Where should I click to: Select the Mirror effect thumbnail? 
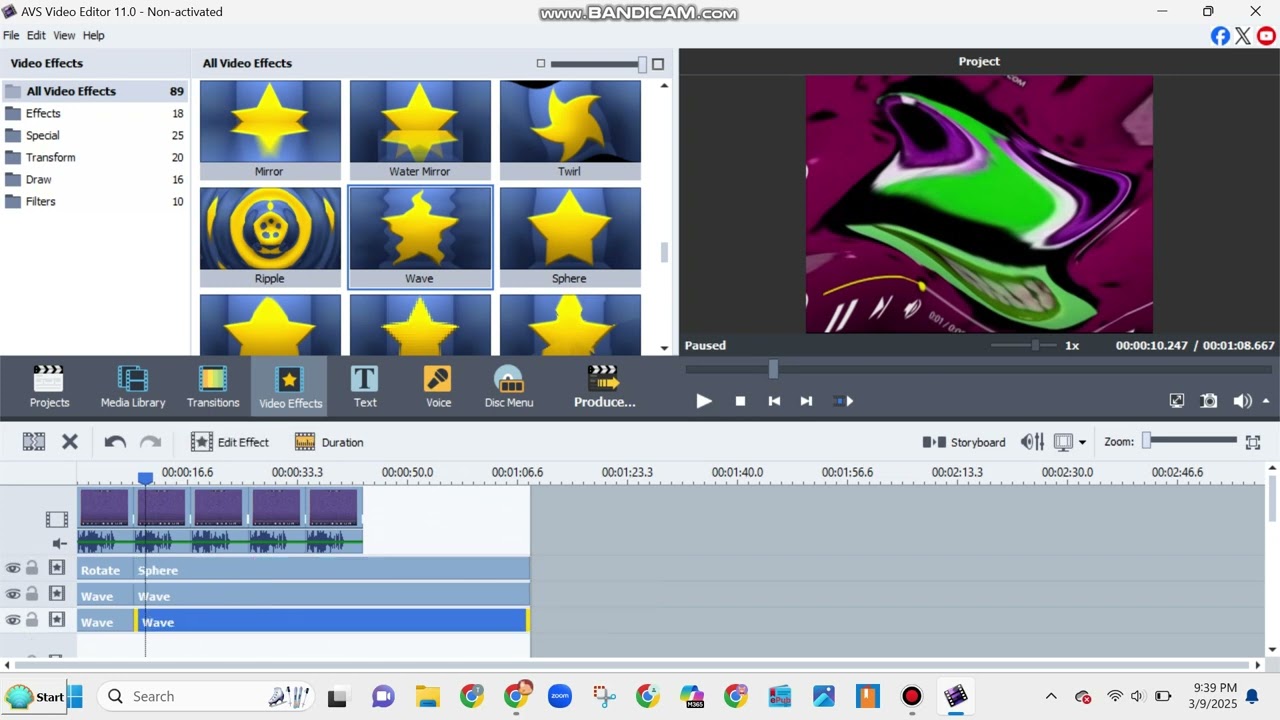[x=270, y=130]
